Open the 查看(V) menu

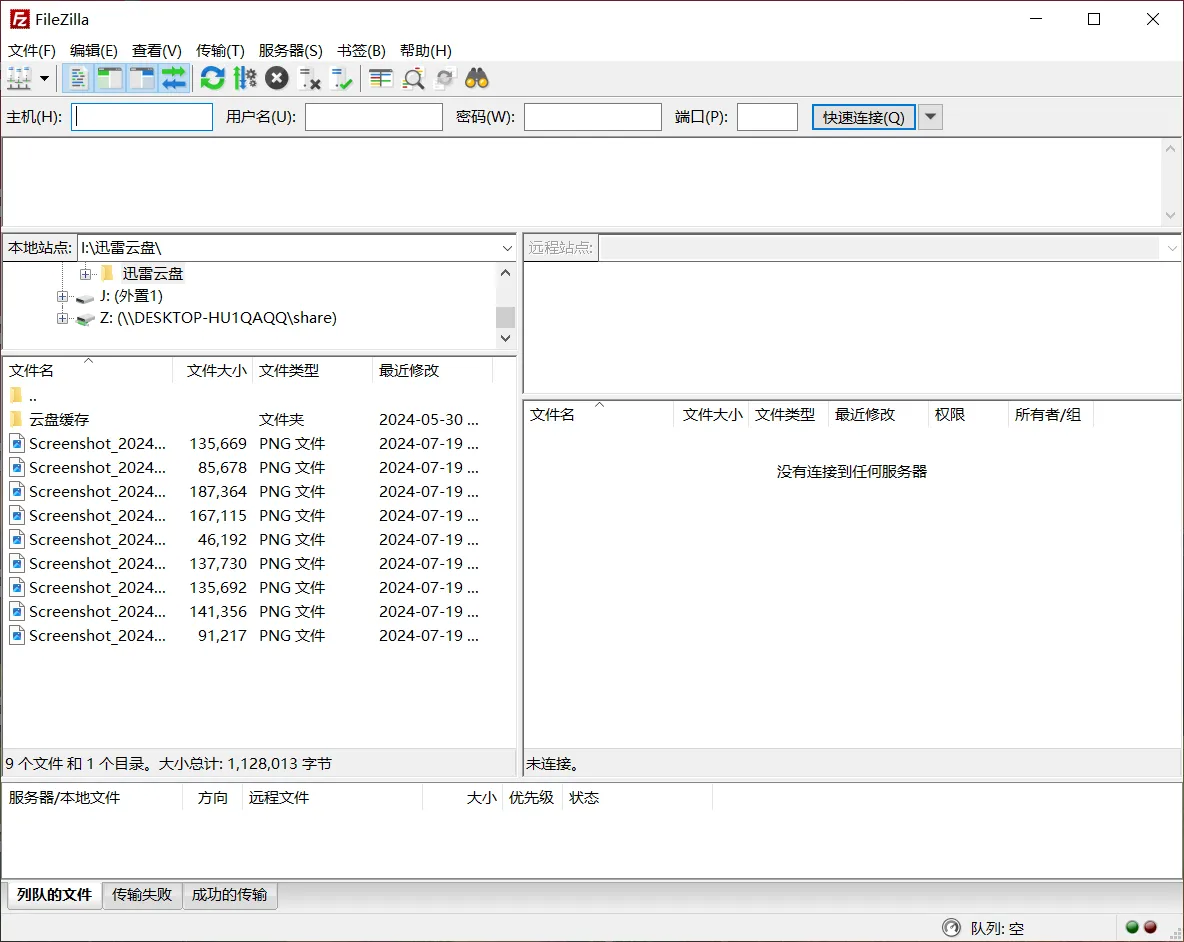[x=156, y=51]
